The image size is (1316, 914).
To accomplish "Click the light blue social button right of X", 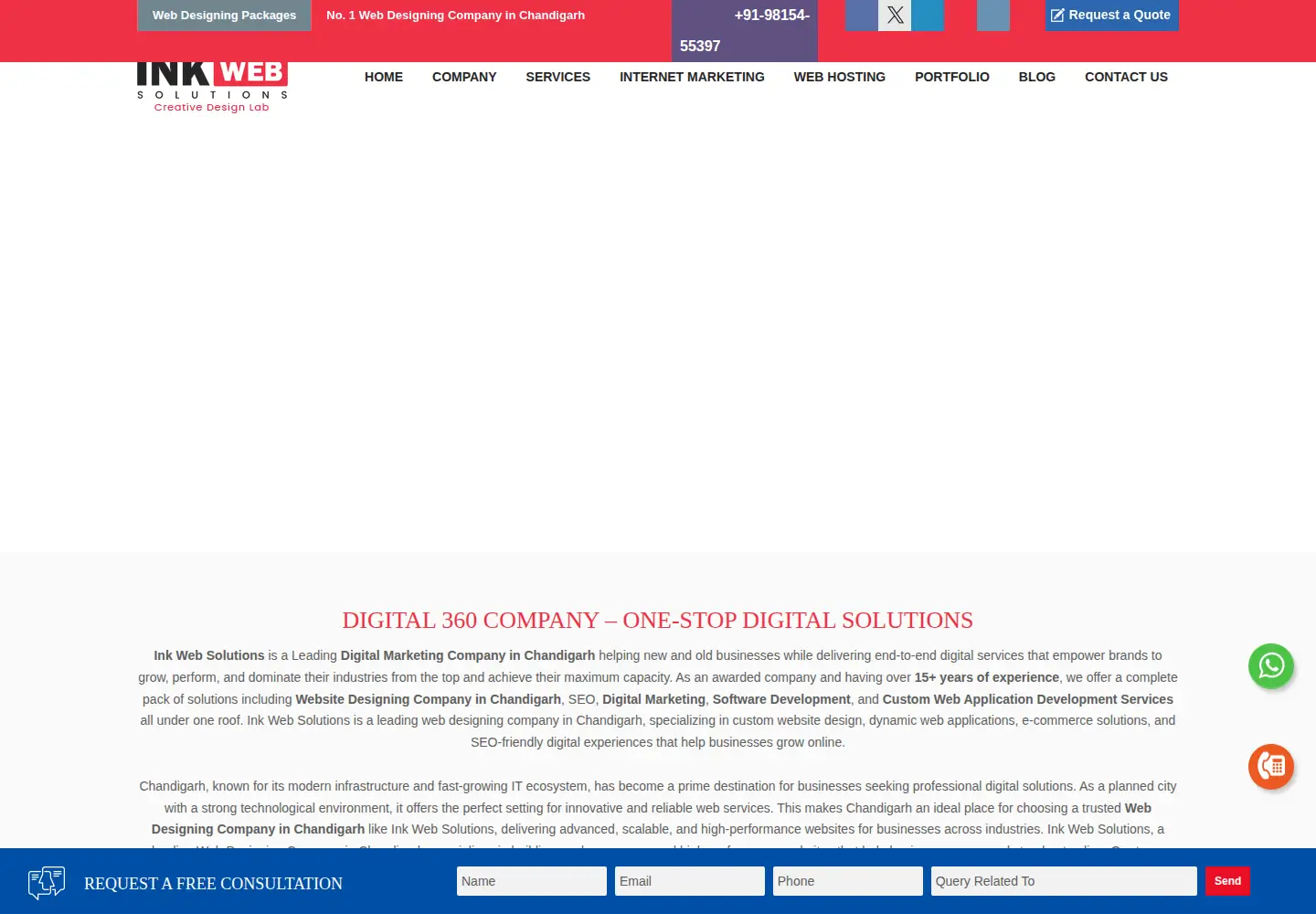I will point(928,15).
